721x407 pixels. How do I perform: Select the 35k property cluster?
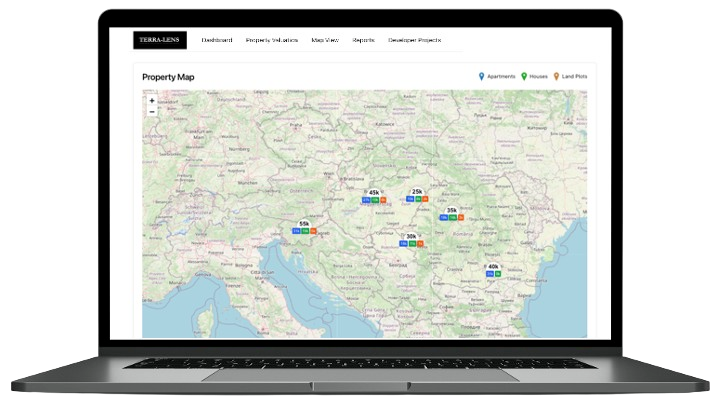(452, 210)
